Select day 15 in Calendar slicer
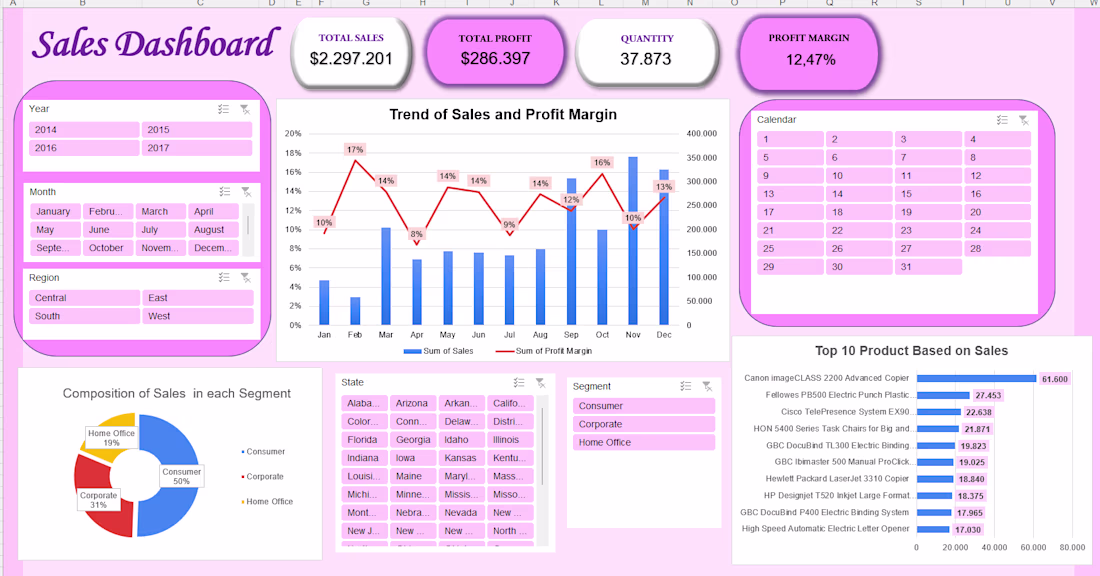The width and height of the screenshot is (1100, 576). [928, 194]
